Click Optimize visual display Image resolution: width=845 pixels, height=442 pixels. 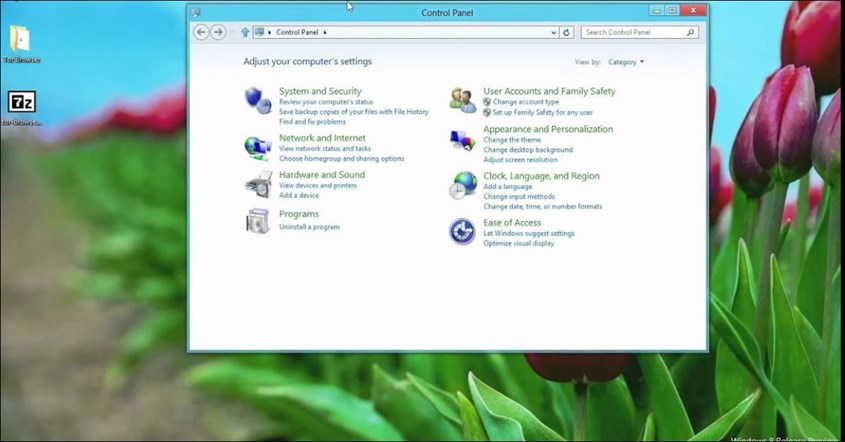point(518,243)
